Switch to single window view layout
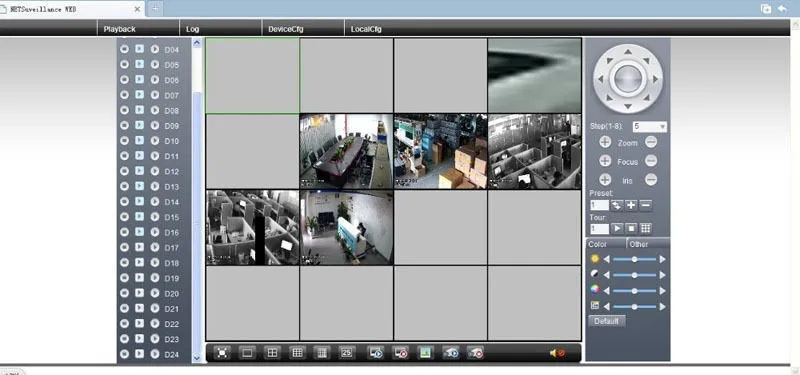 pos(247,353)
